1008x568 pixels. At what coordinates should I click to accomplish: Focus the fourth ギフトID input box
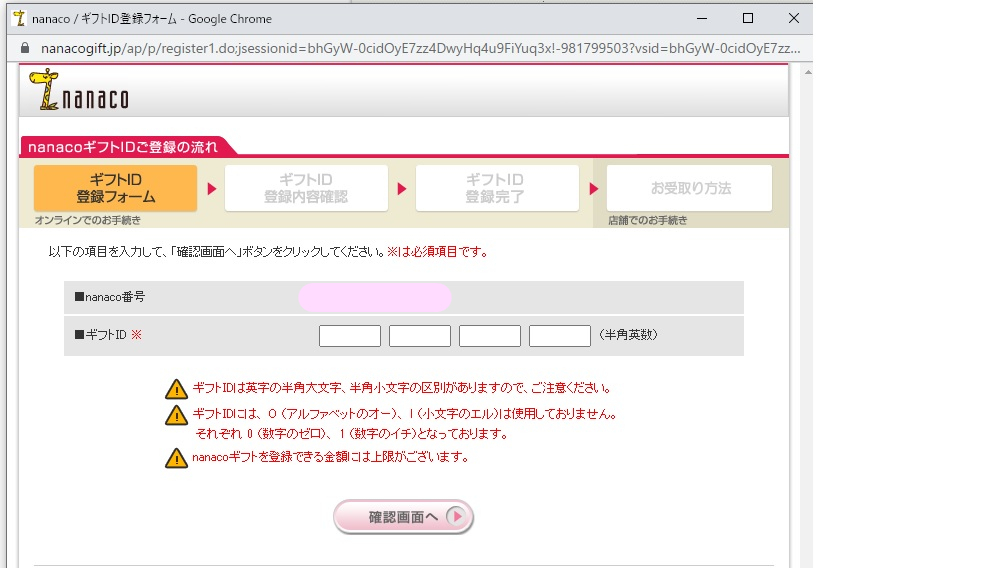[560, 336]
